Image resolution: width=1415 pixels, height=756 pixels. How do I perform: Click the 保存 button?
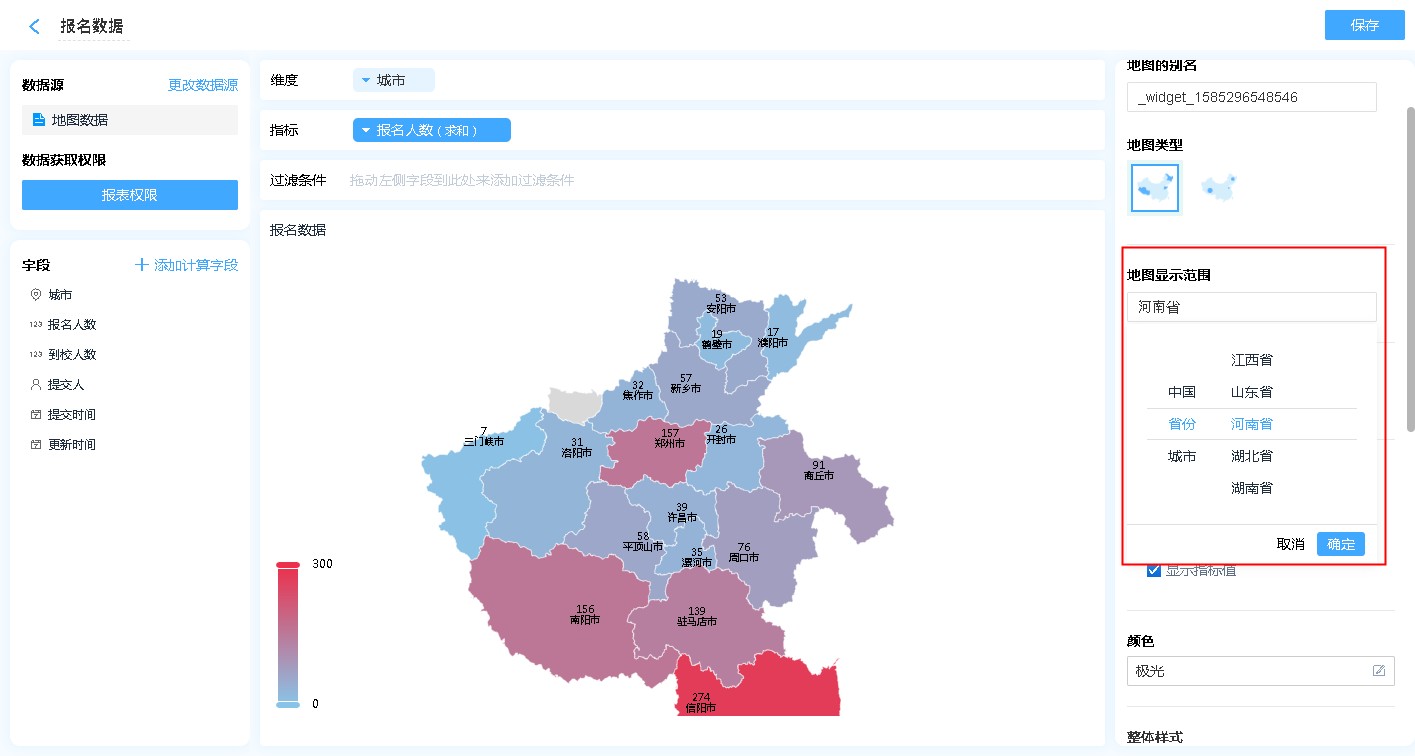click(x=1364, y=25)
